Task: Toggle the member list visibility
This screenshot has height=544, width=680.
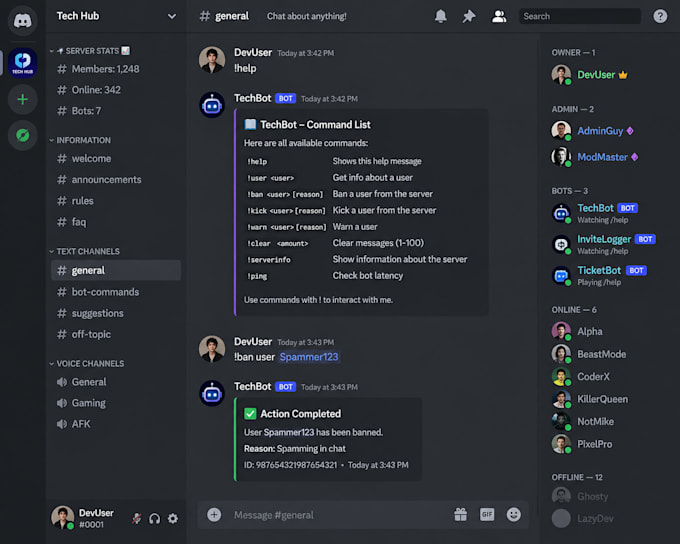Action: pyautogui.click(x=499, y=16)
